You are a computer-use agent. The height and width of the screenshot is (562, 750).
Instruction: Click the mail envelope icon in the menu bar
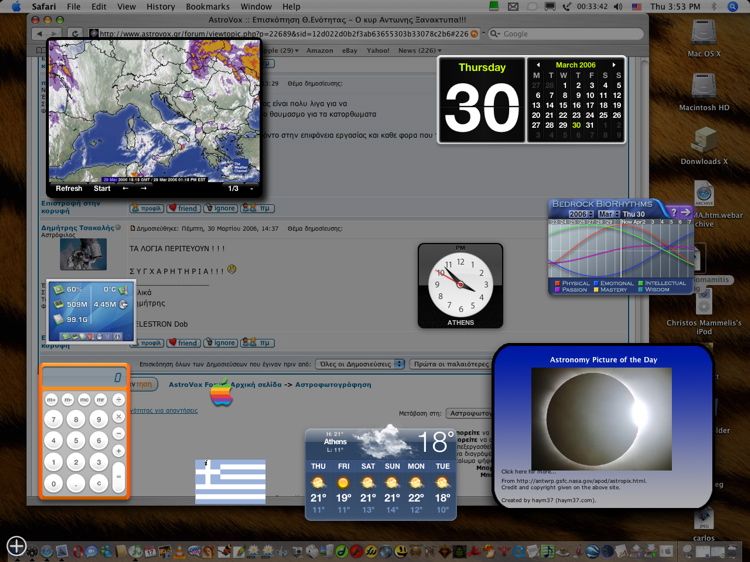click(513, 7)
